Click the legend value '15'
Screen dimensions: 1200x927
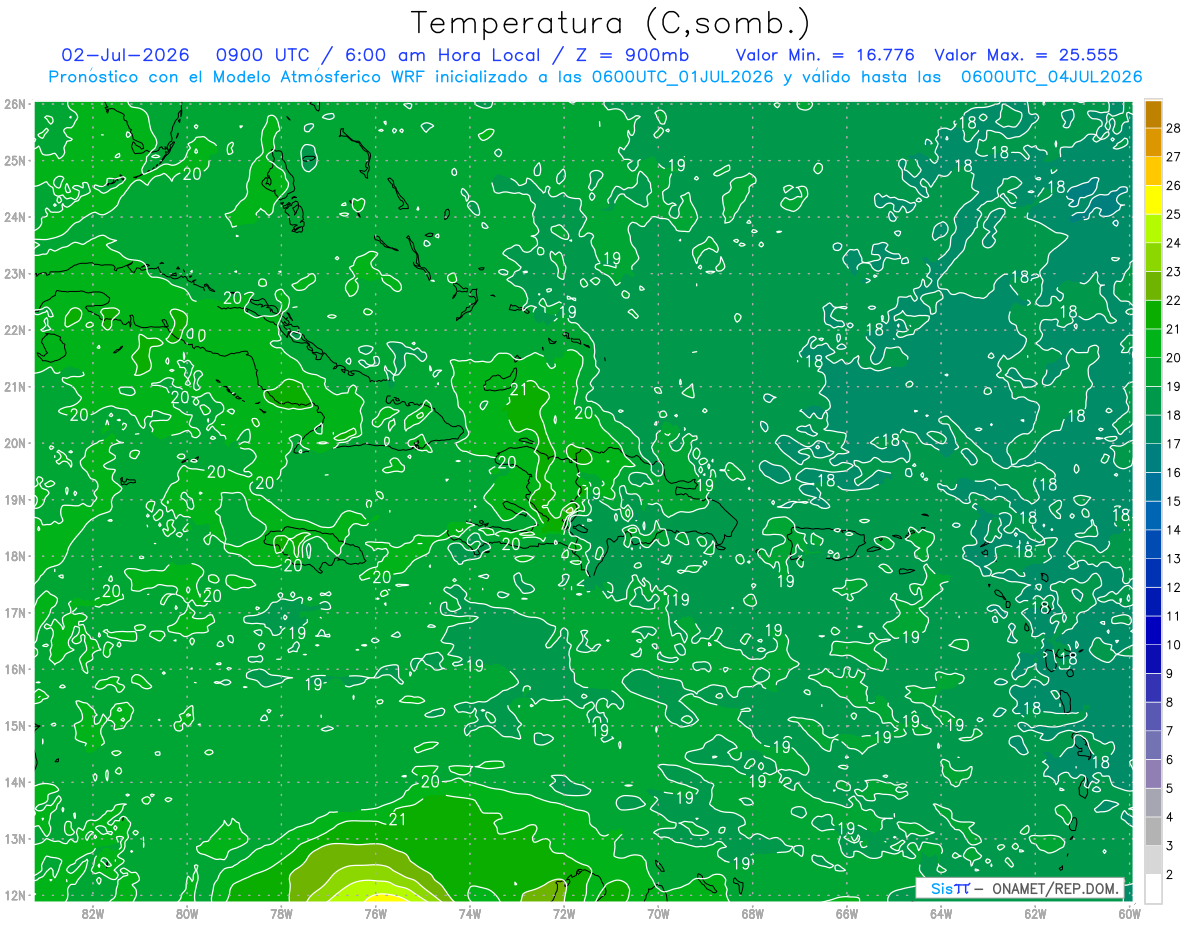(x=1173, y=501)
